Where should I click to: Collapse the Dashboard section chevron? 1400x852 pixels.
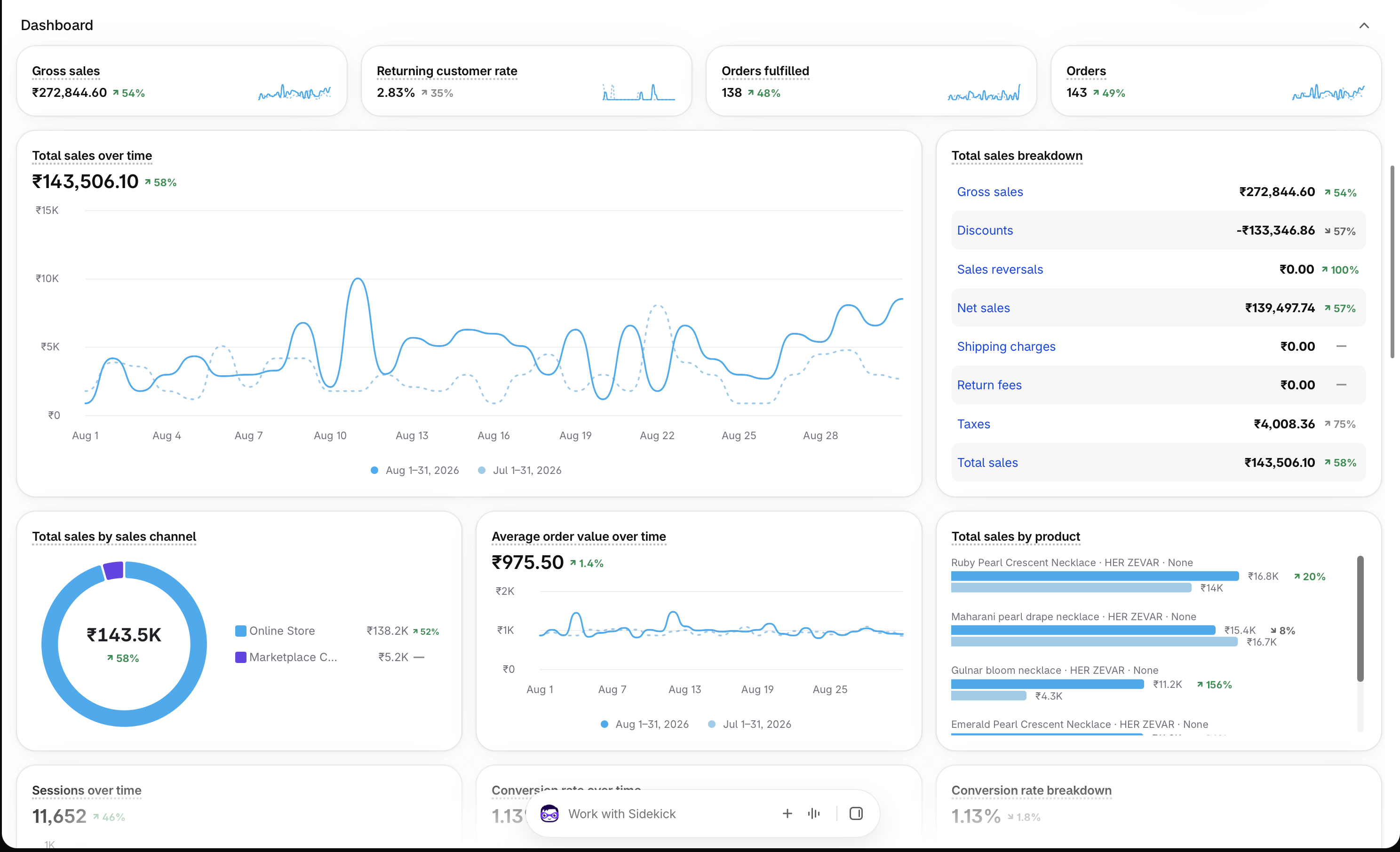[1364, 25]
